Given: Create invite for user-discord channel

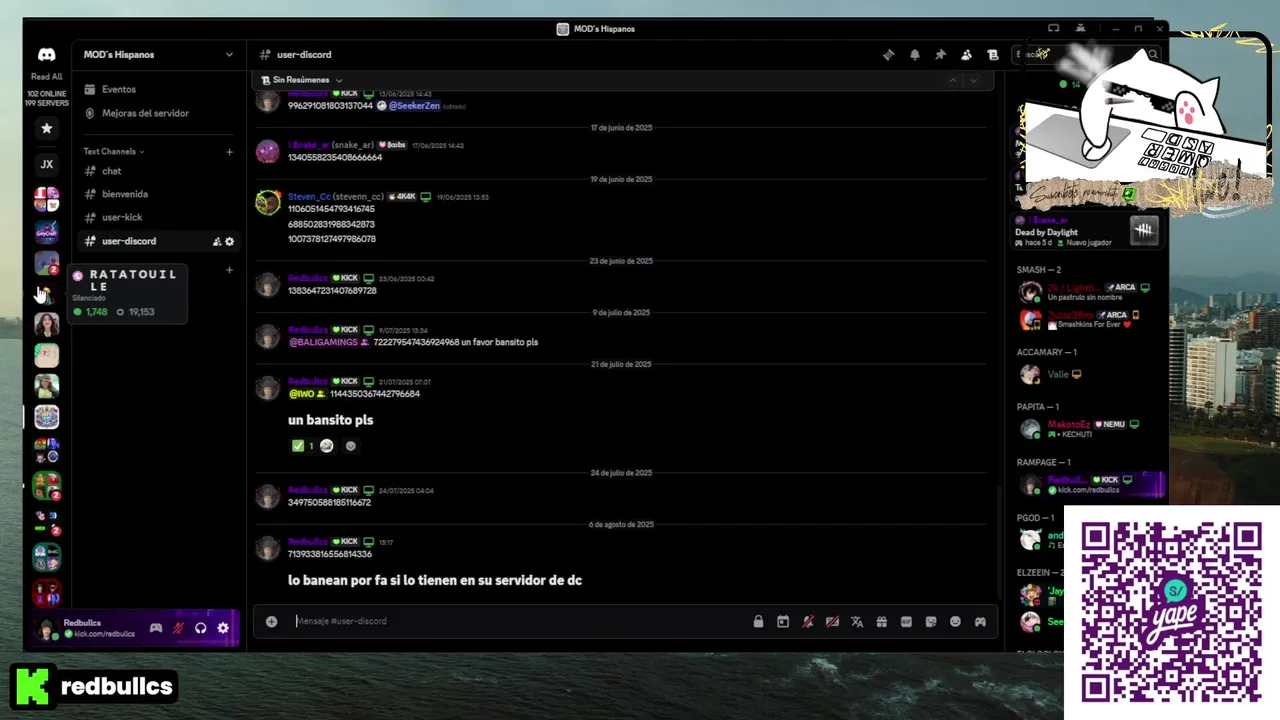Looking at the screenshot, I should click(x=217, y=241).
